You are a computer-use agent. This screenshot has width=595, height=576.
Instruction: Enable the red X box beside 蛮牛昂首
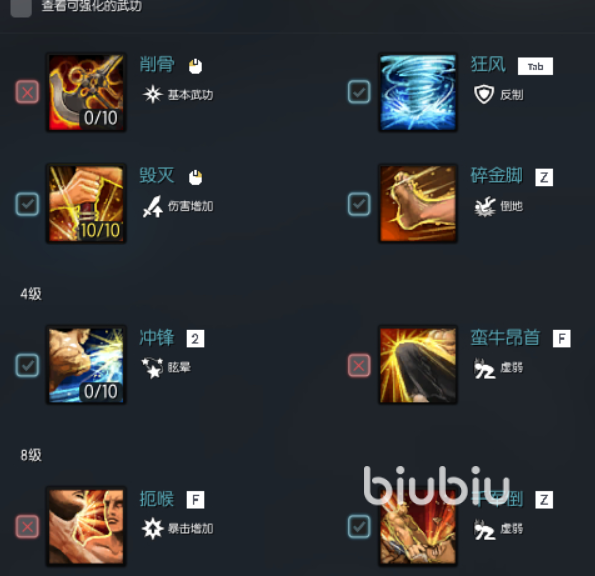coord(359,365)
